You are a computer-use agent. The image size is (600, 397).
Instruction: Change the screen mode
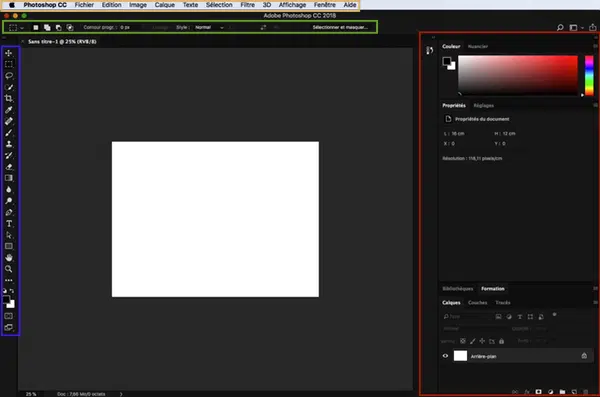point(8,327)
